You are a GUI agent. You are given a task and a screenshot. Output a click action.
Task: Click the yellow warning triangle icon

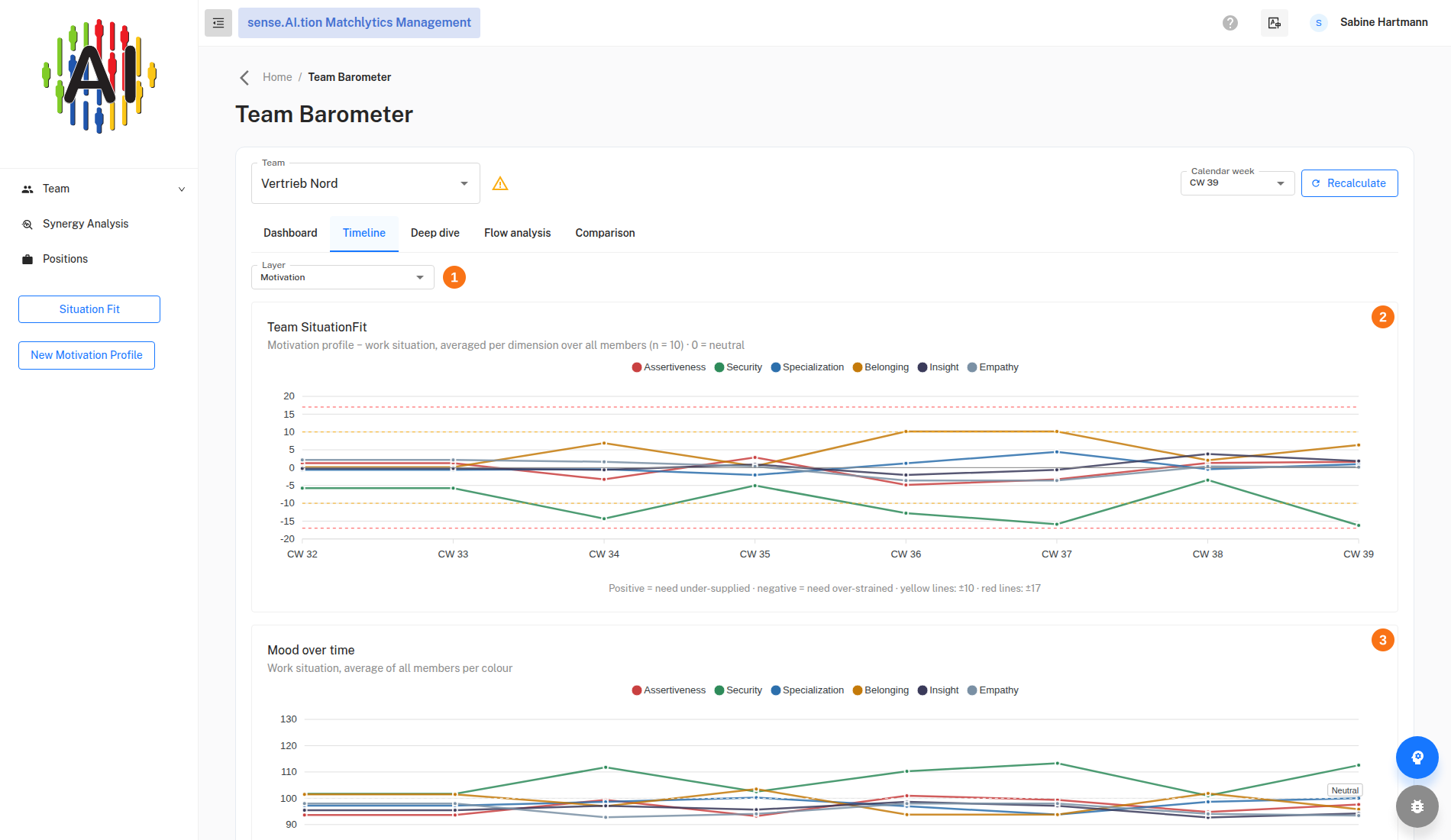[500, 183]
